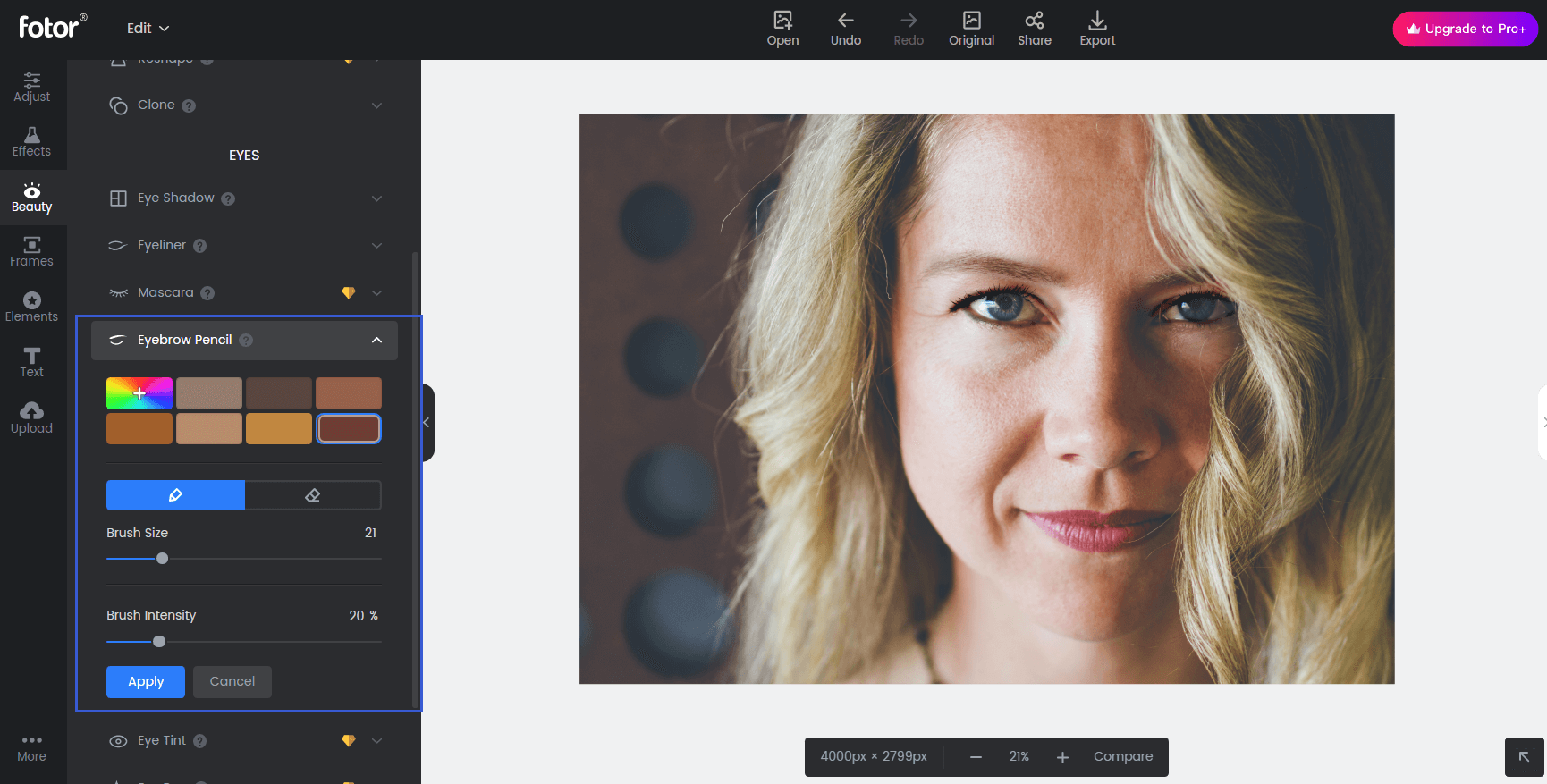This screenshot has width=1547, height=784.
Task: Cancel the eyebrow pencil edit
Action: click(232, 682)
